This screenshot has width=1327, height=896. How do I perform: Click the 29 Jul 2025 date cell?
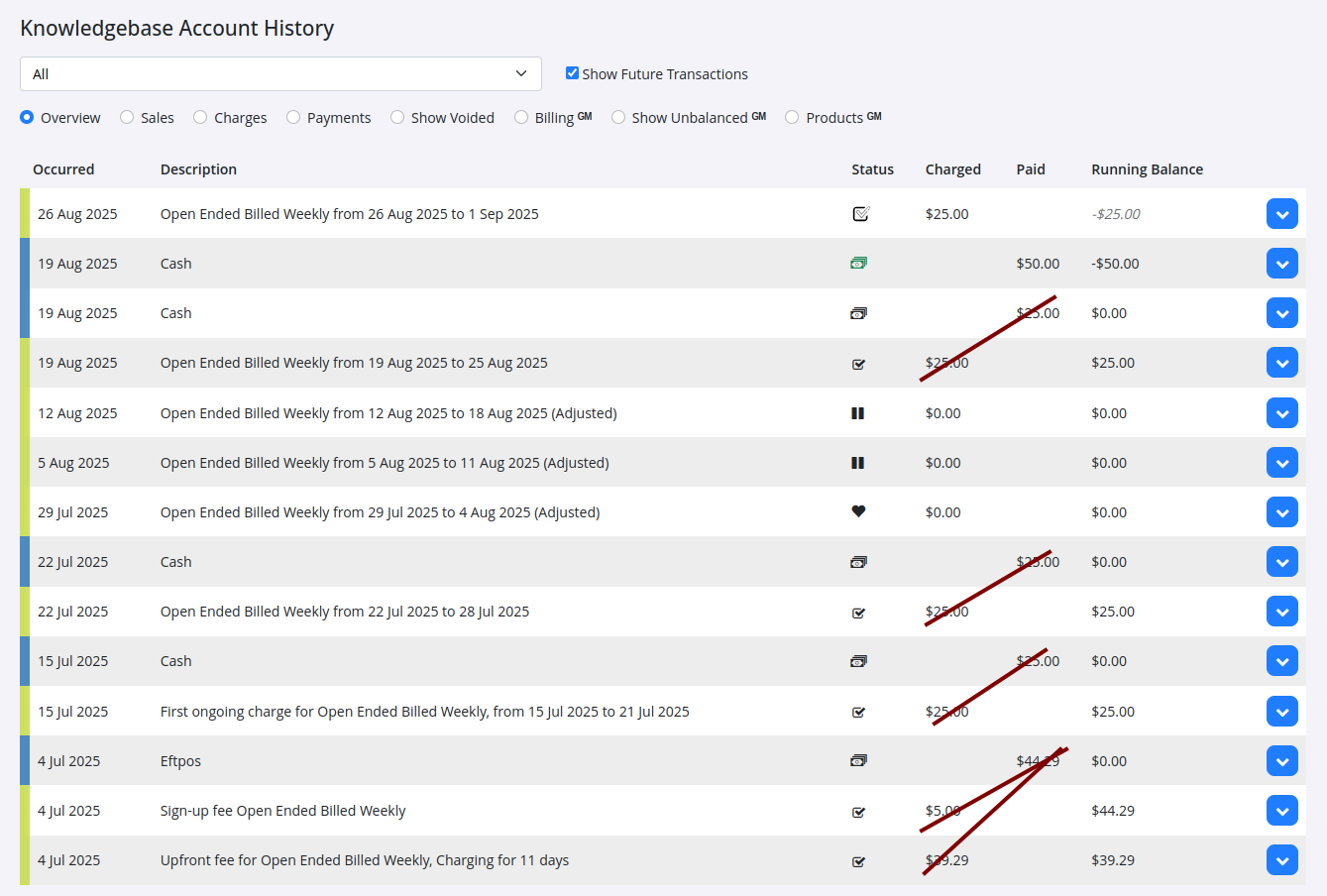pos(73,512)
